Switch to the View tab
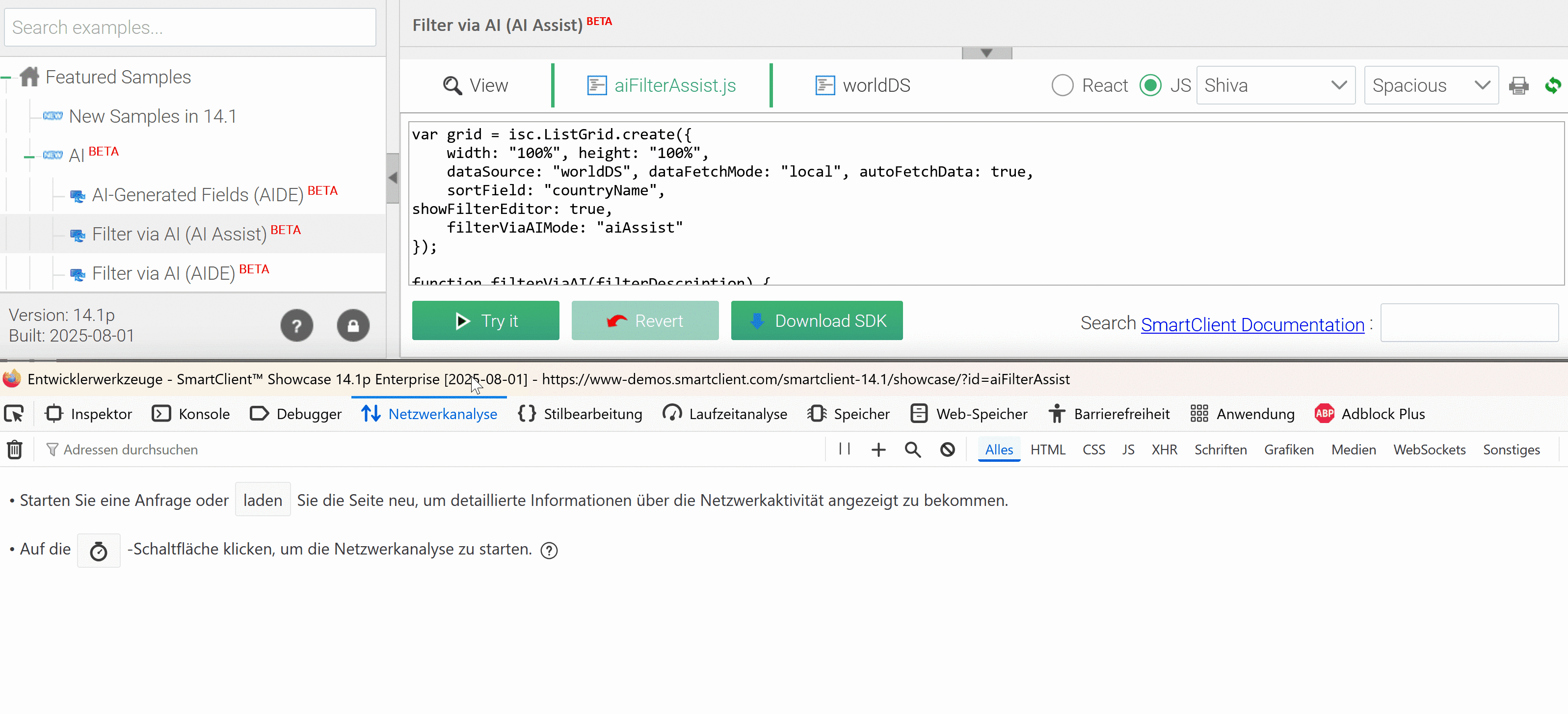Screen dimensions: 1568x714 tap(476, 85)
